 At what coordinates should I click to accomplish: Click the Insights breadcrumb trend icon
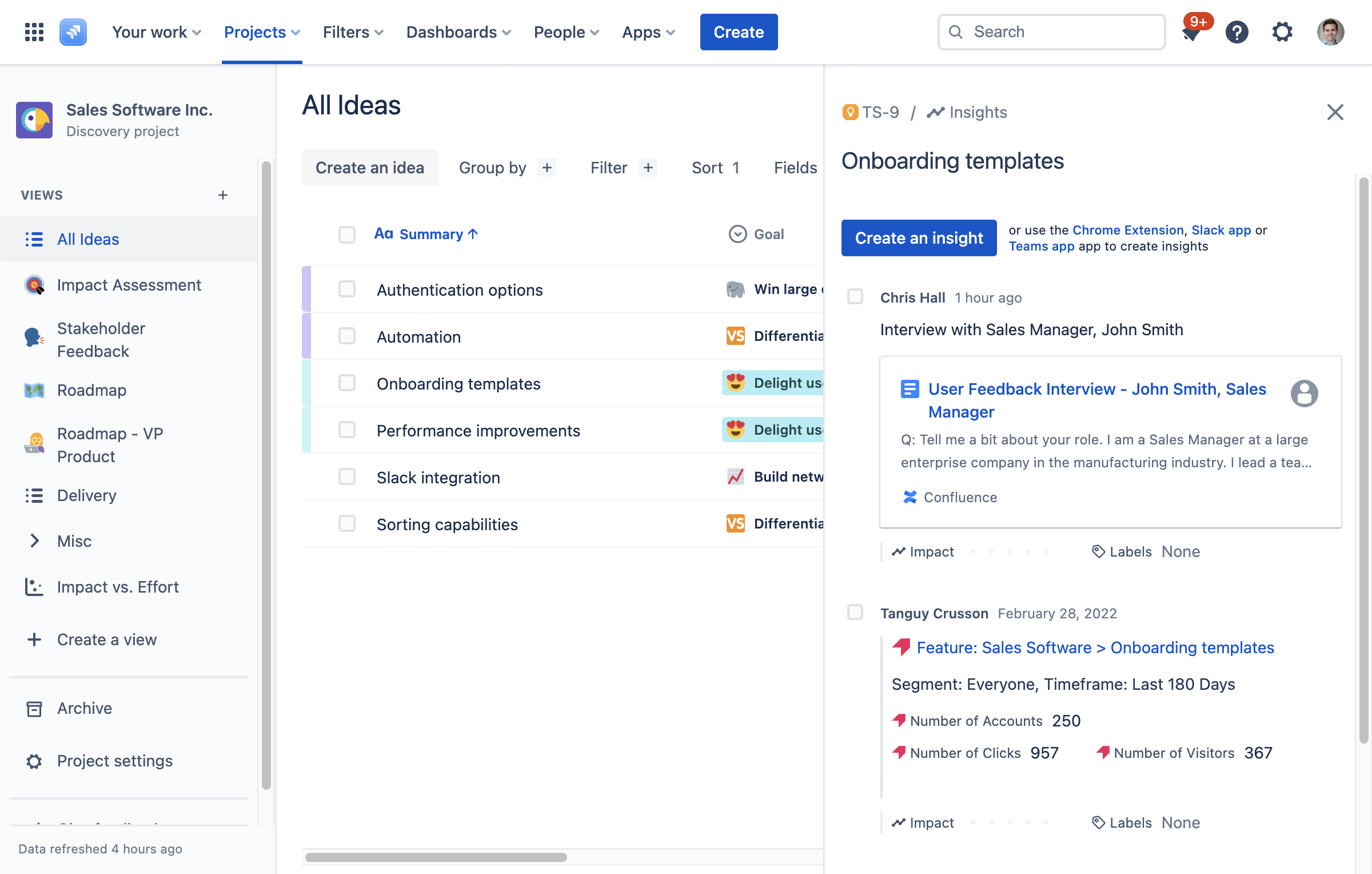(x=935, y=112)
